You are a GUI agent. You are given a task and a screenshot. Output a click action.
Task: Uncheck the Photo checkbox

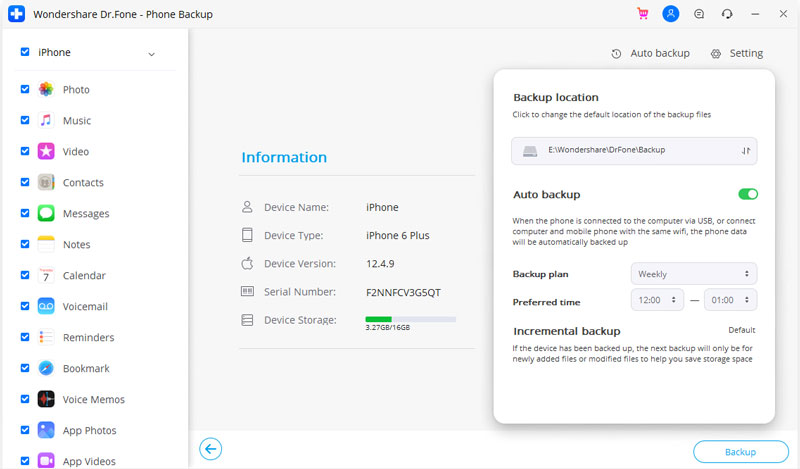tap(24, 89)
